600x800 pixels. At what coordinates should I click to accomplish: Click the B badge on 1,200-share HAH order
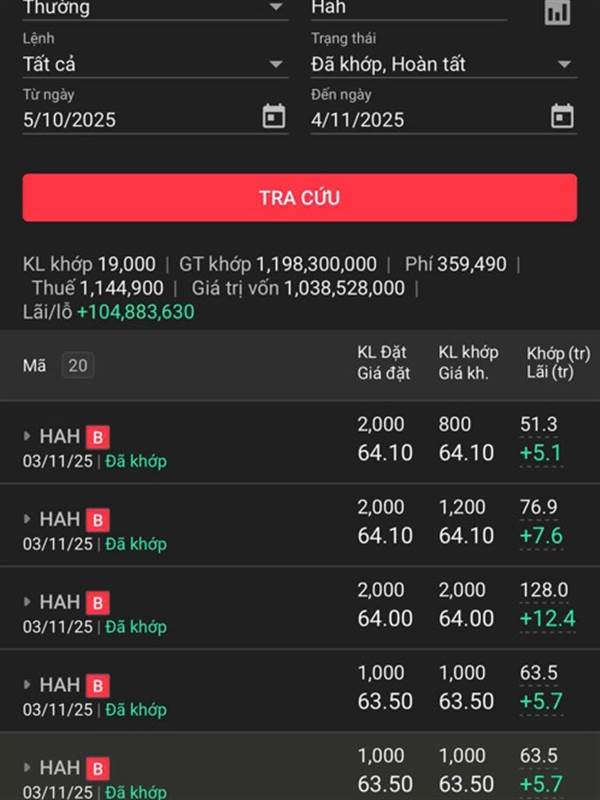98,520
